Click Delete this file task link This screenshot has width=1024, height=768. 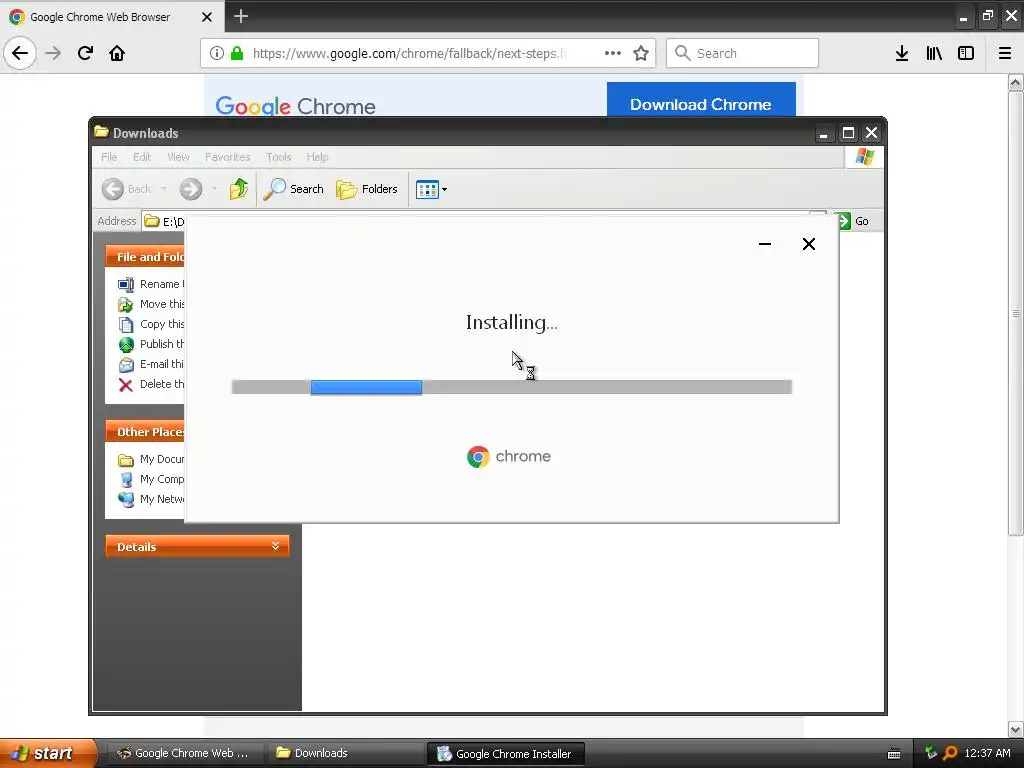(x=152, y=385)
